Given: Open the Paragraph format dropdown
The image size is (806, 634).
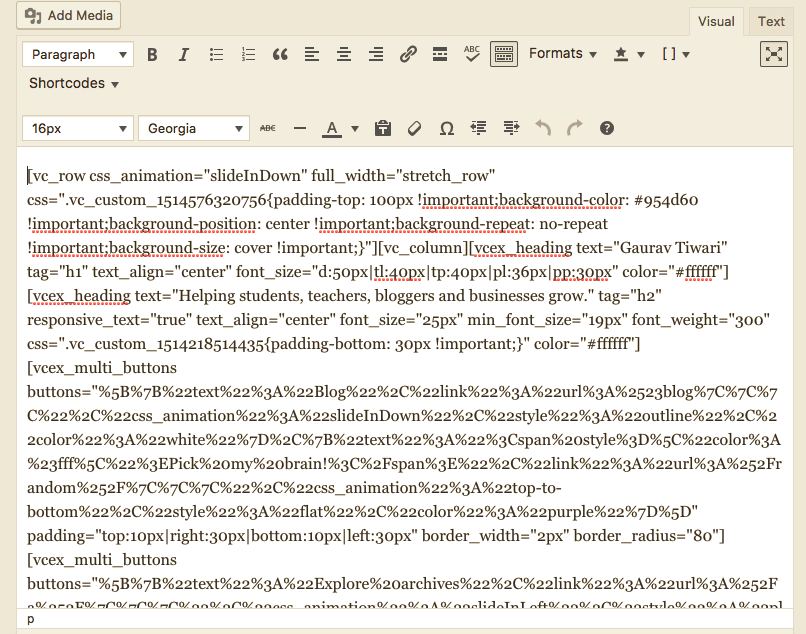Looking at the screenshot, I should (78, 54).
